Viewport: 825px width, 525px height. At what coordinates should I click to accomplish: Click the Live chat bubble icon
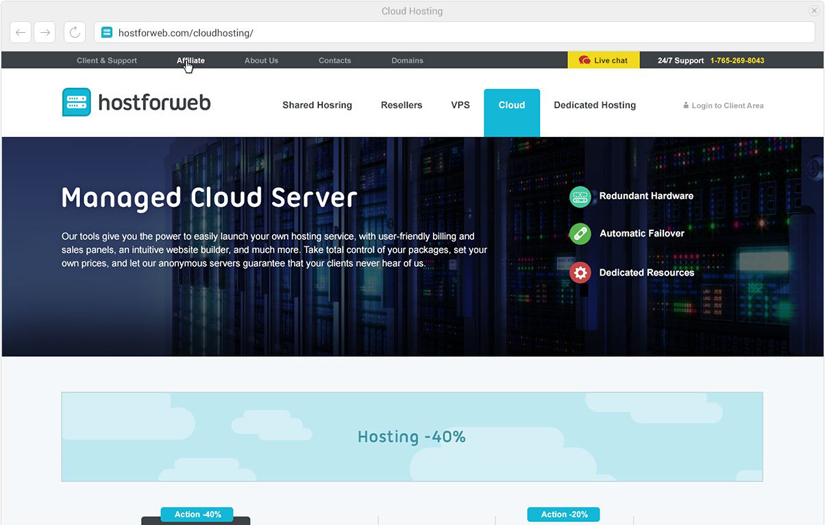click(x=584, y=60)
